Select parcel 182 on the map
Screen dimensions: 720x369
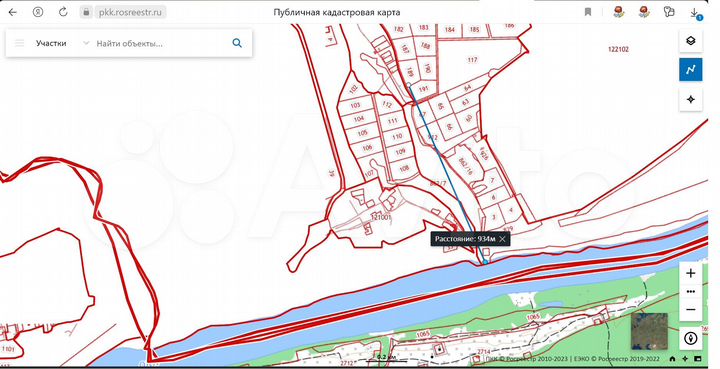click(x=399, y=29)
